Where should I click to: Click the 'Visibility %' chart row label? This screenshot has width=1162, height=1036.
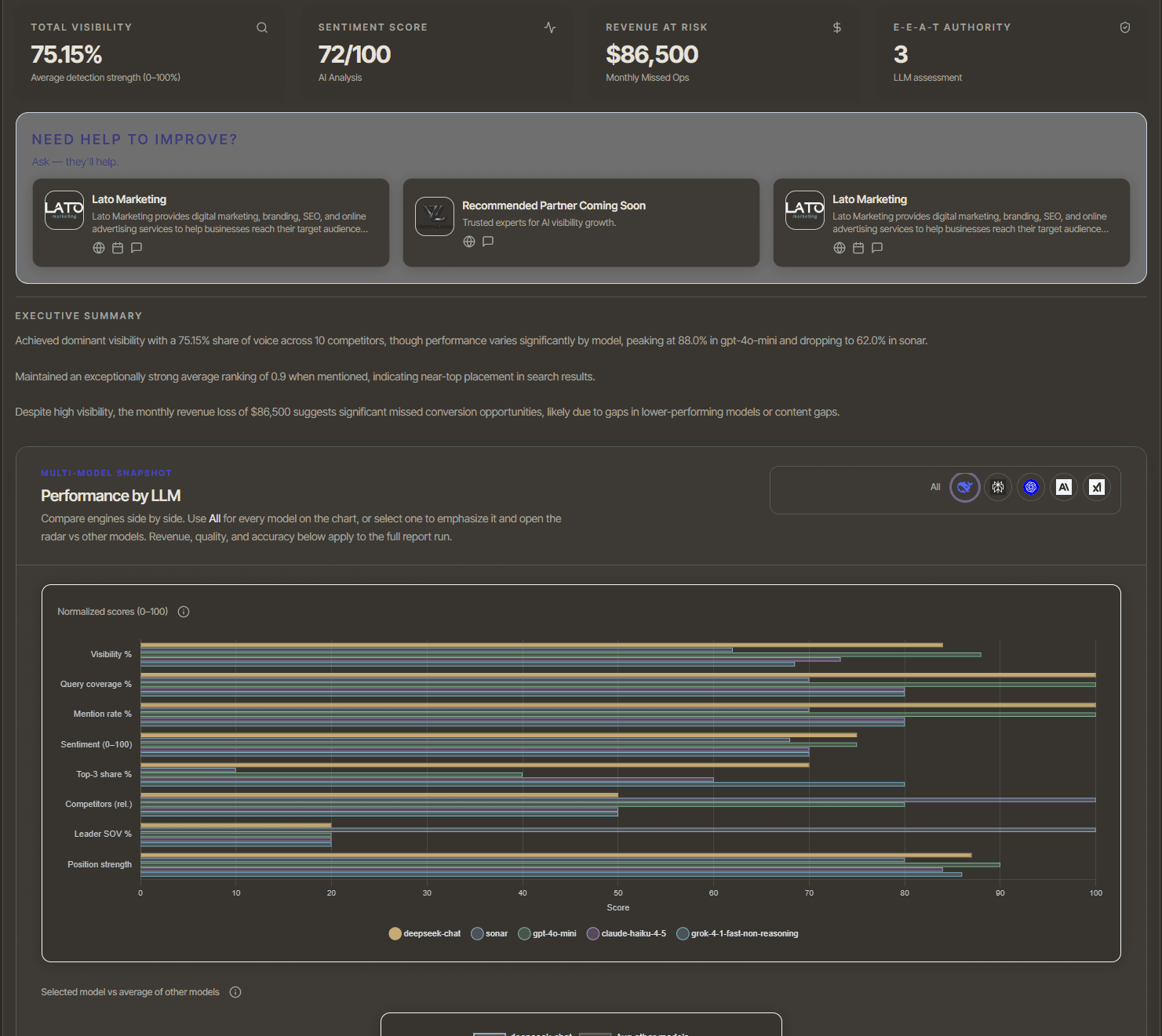click(x=111, y=654)
